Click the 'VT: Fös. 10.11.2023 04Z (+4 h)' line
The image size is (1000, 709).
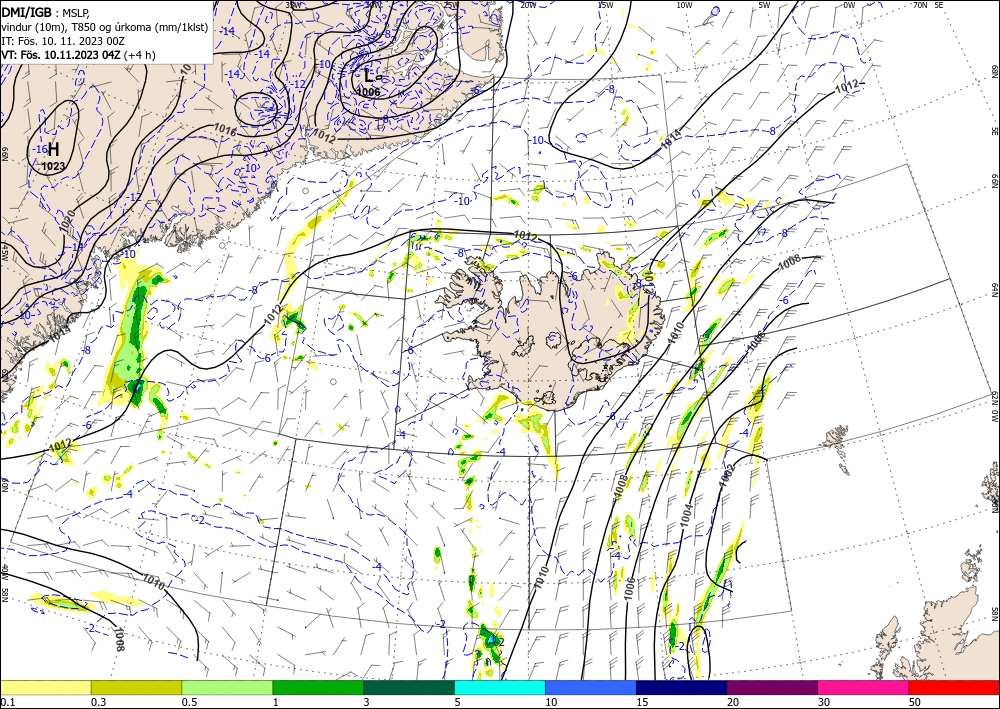(78, 55)
